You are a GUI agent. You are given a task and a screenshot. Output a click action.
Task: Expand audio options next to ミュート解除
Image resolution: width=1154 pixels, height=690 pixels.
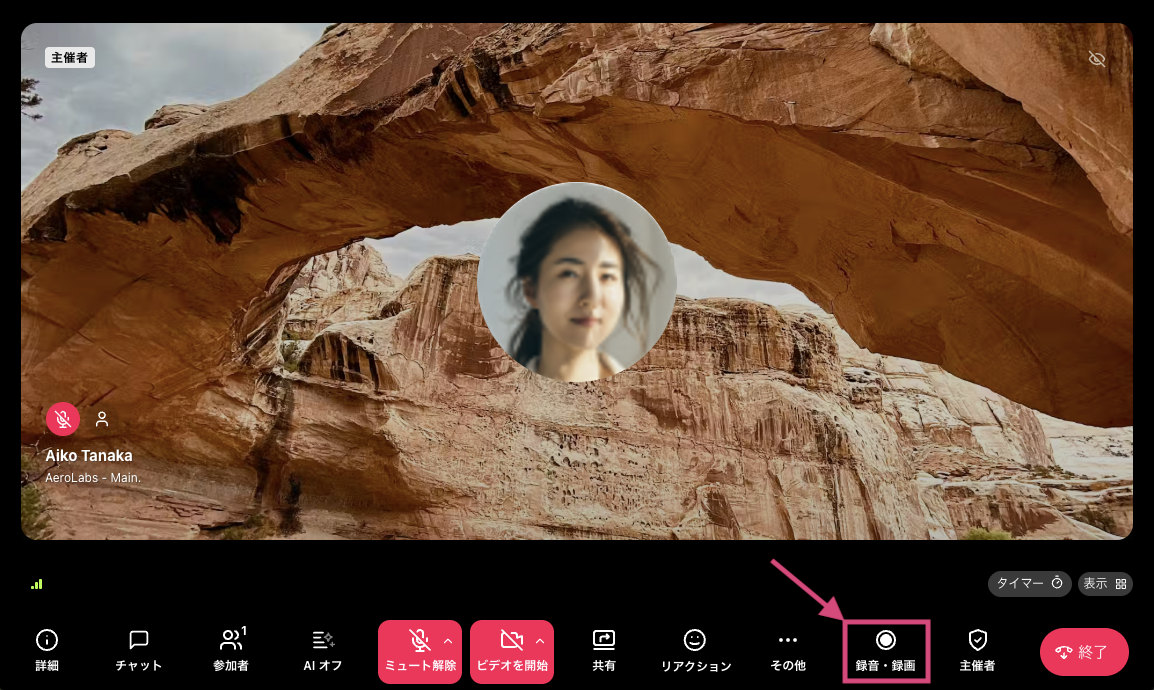[x=448, y=640]
